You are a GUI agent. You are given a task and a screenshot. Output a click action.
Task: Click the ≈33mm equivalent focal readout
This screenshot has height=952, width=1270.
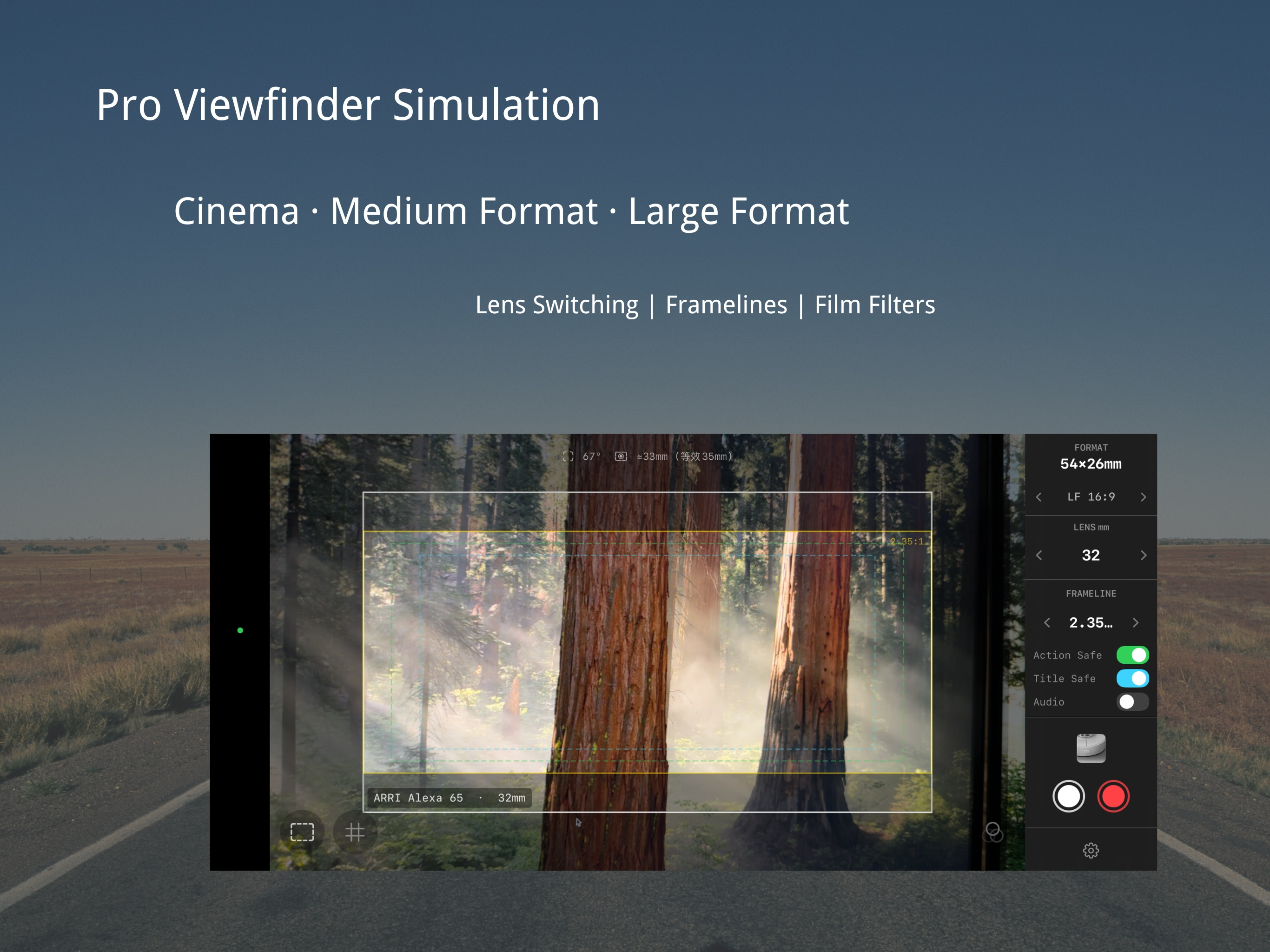[685, 456]
